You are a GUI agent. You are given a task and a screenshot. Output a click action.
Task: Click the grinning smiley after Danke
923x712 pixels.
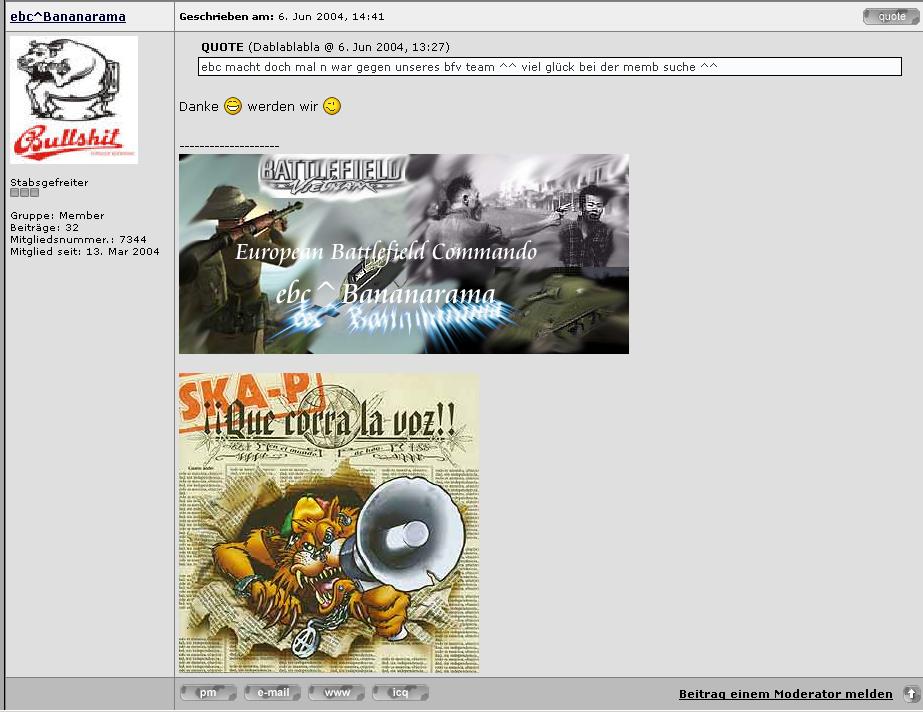click(233, 106)
